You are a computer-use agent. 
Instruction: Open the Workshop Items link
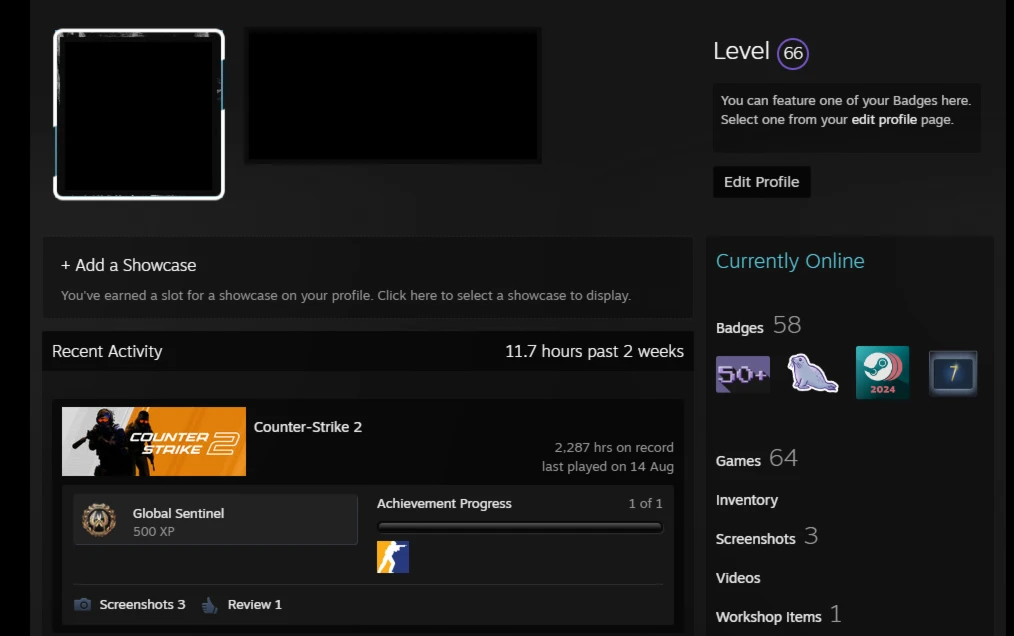[x=779, y=615]
